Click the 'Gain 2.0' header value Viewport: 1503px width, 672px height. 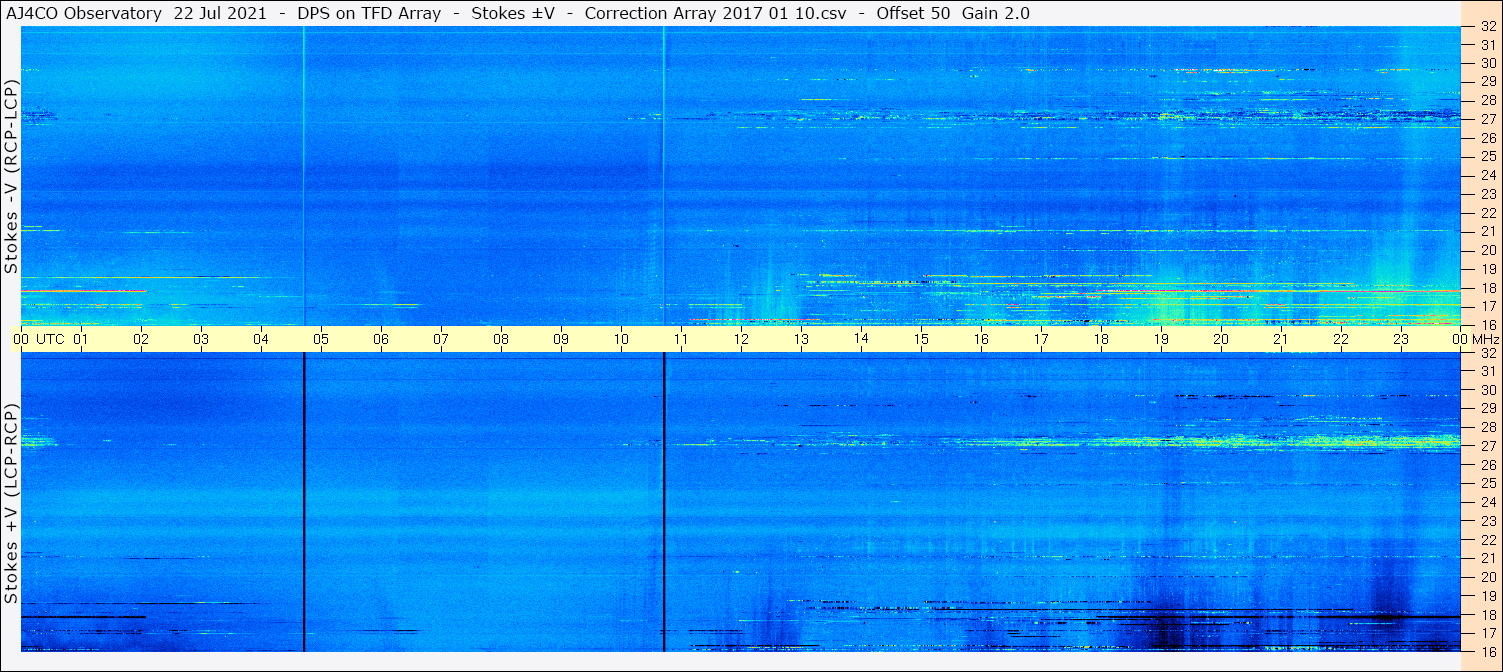pos(996,13)
